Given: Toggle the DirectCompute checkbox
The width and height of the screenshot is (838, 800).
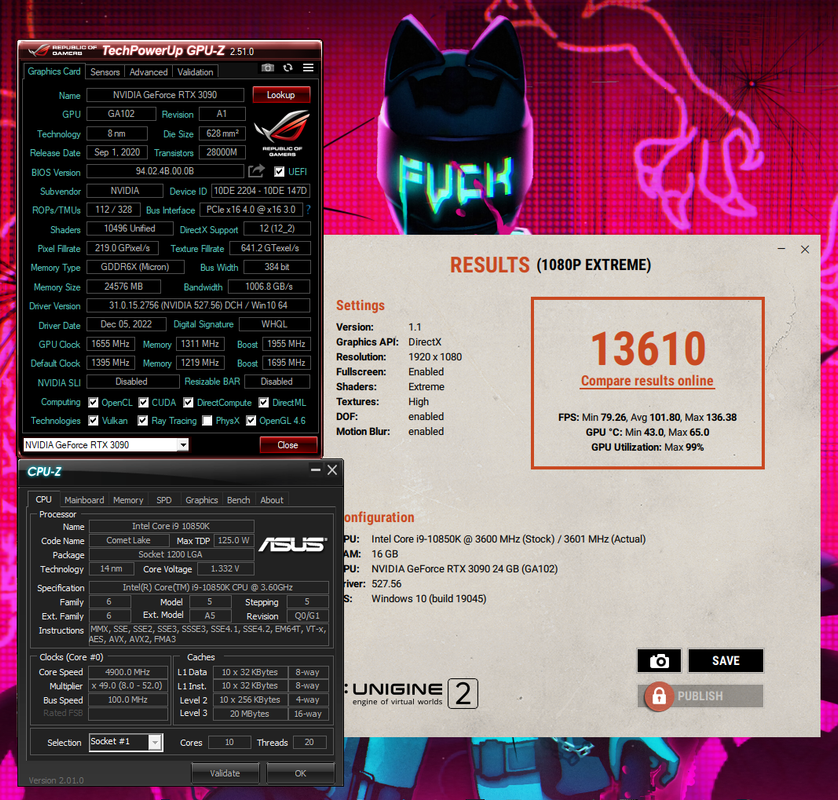Looking at the screenshot, I should click(188, 402).
